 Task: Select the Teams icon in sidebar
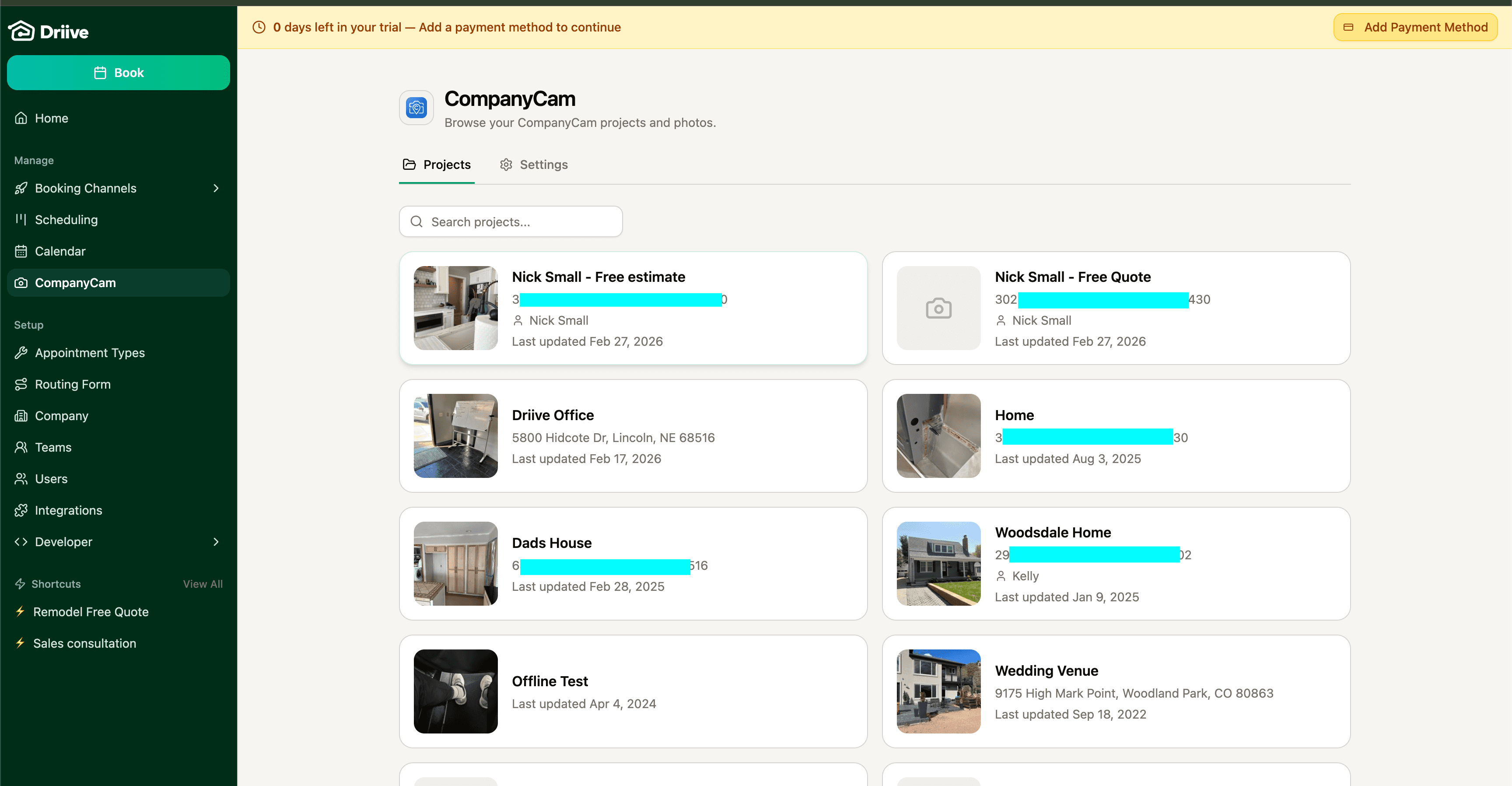pos(21,447)
